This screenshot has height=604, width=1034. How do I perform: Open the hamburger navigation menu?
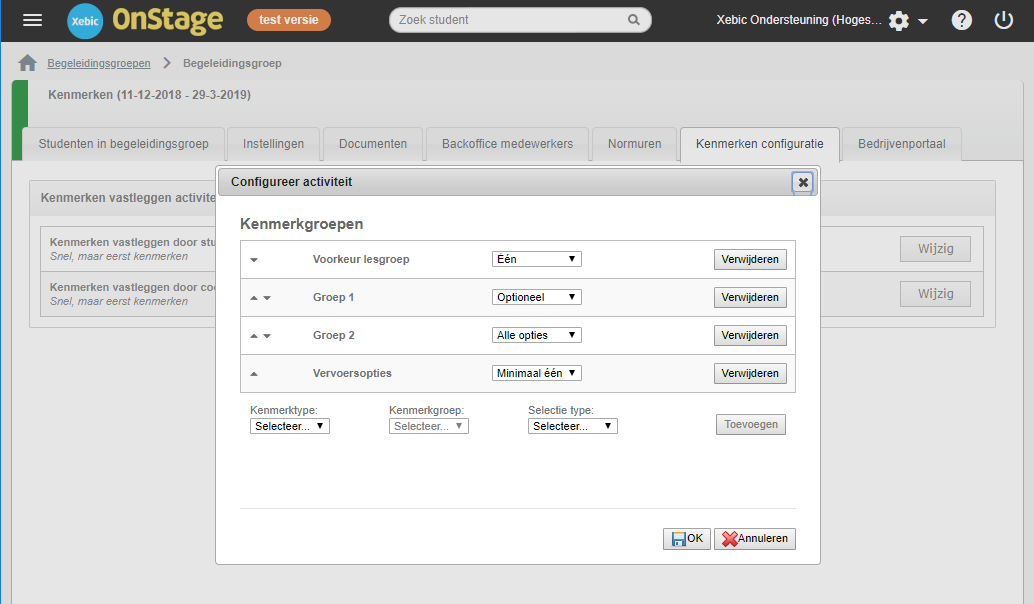click(32, 20)
